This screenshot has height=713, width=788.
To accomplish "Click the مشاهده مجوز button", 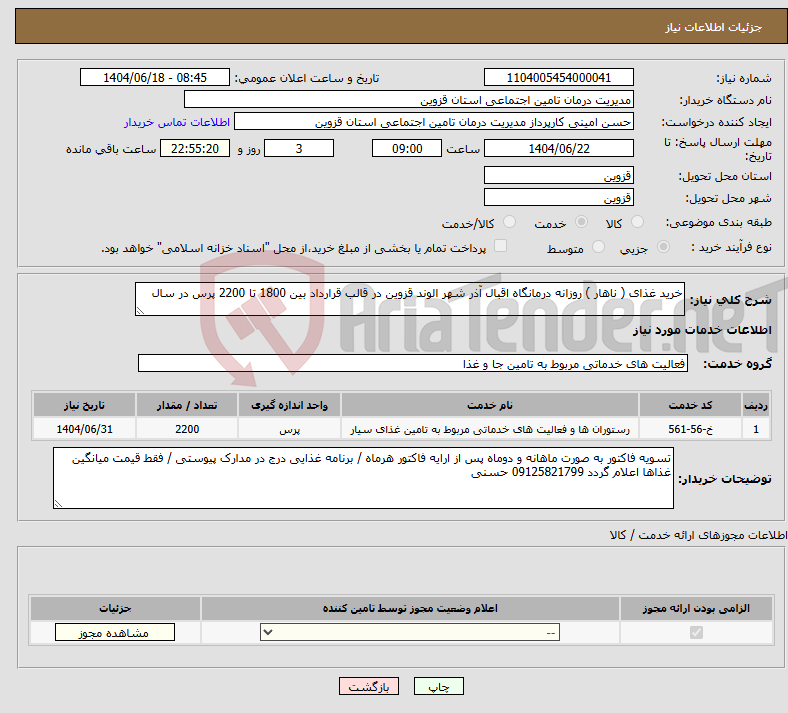I will point(115,632).
